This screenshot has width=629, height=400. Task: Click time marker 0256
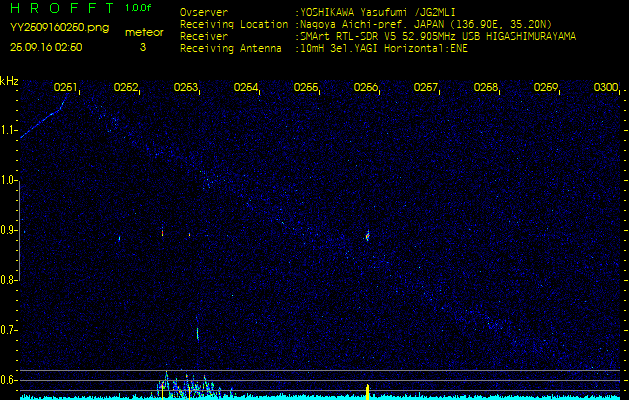click(366, 87)
